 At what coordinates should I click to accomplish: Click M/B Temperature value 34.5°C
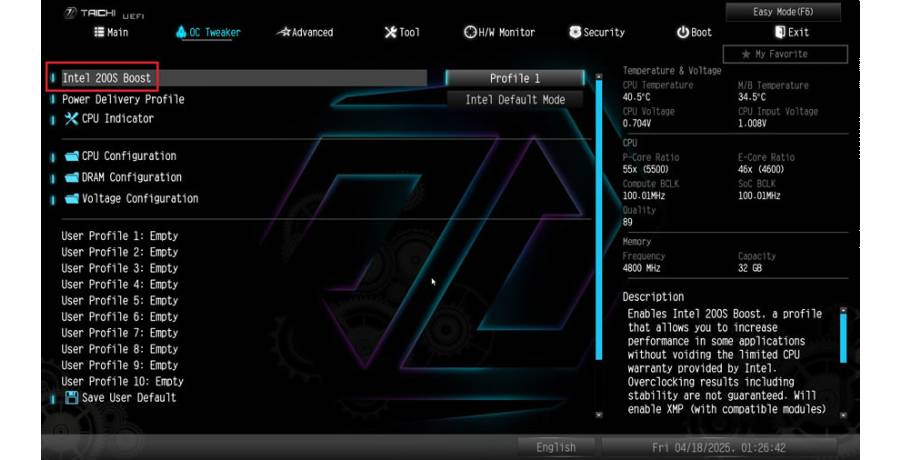tap(752, 97)
